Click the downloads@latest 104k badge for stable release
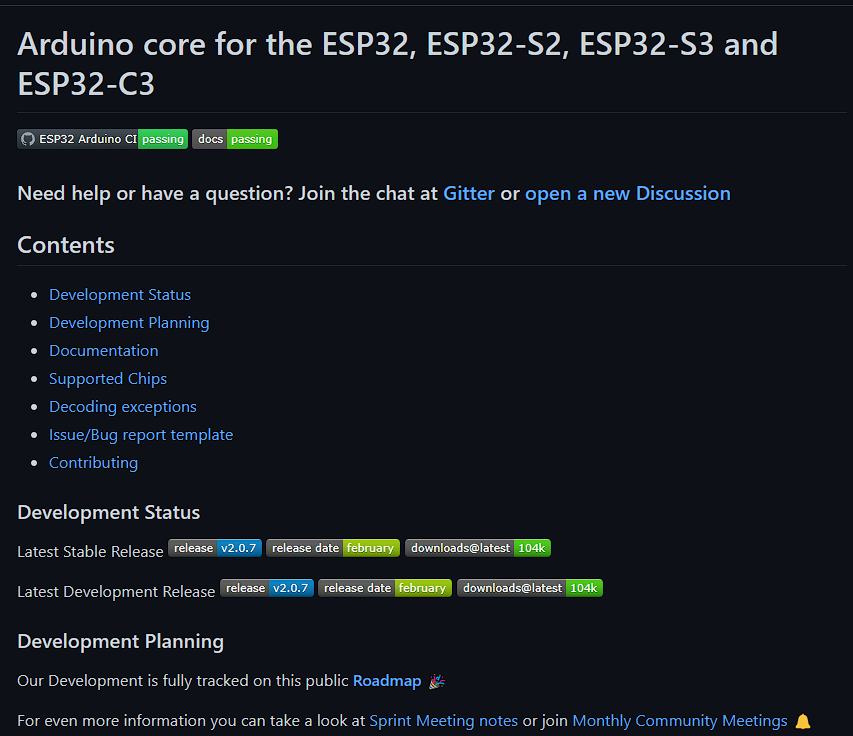The image size is (853, 736). coord(478,547)
